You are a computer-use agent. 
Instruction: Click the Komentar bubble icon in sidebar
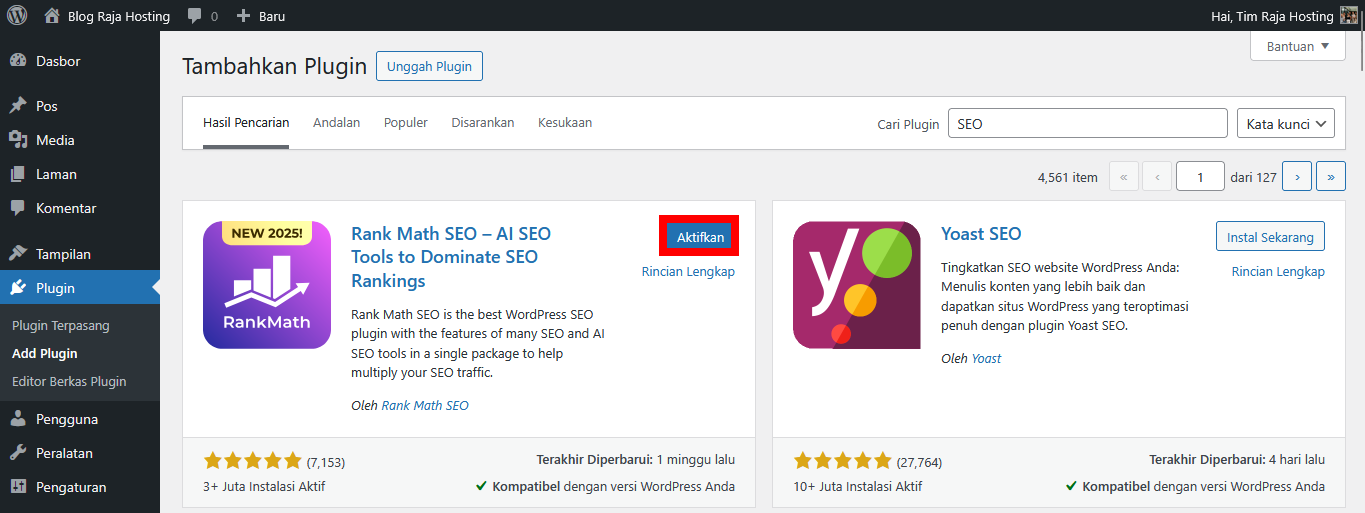point(18,208)
